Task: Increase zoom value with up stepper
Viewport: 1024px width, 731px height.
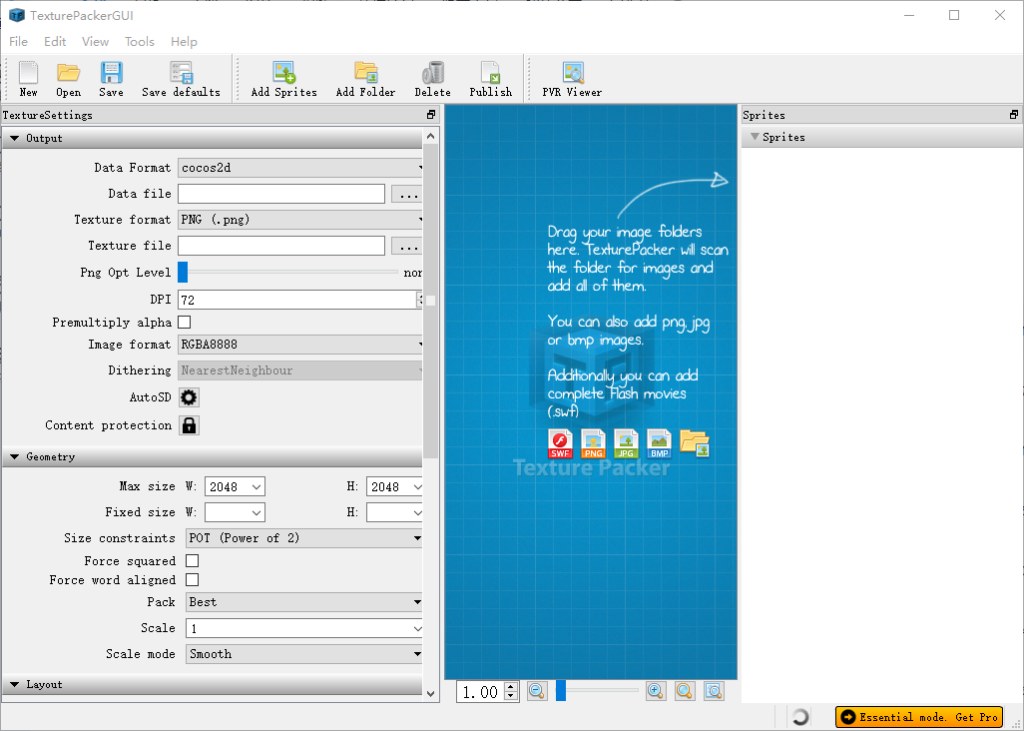Action: [511, 687]
